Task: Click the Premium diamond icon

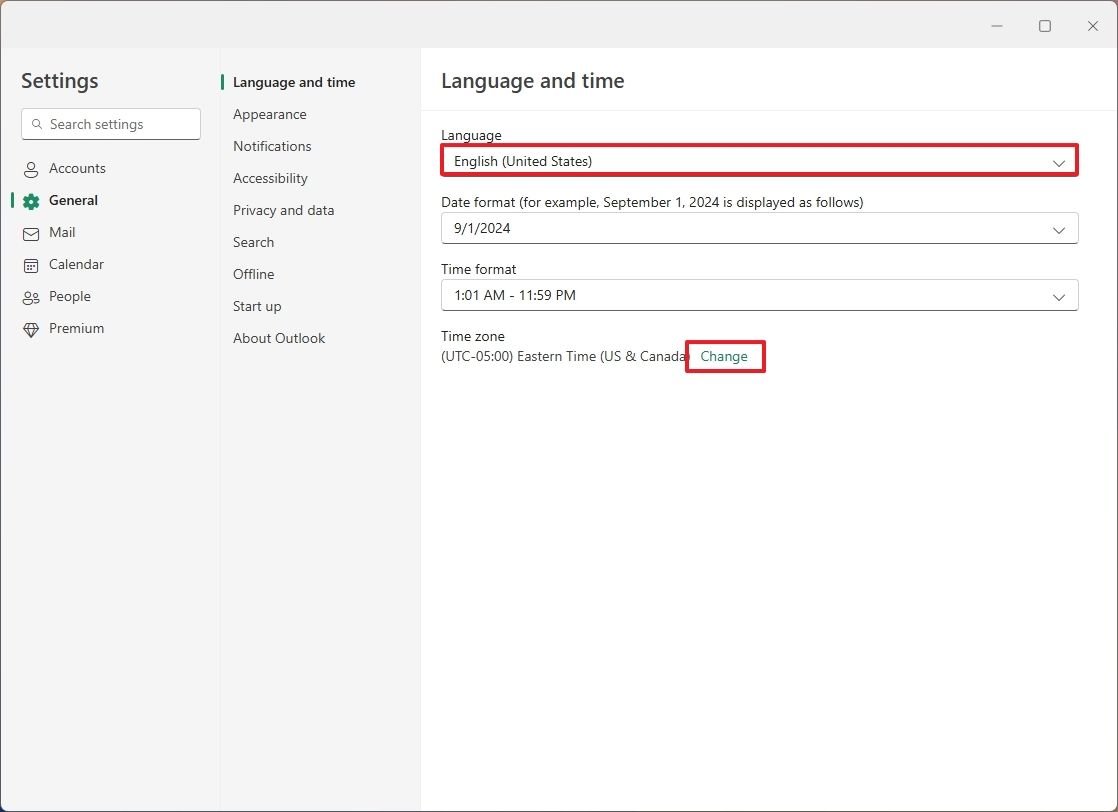Action: point(31,328)
